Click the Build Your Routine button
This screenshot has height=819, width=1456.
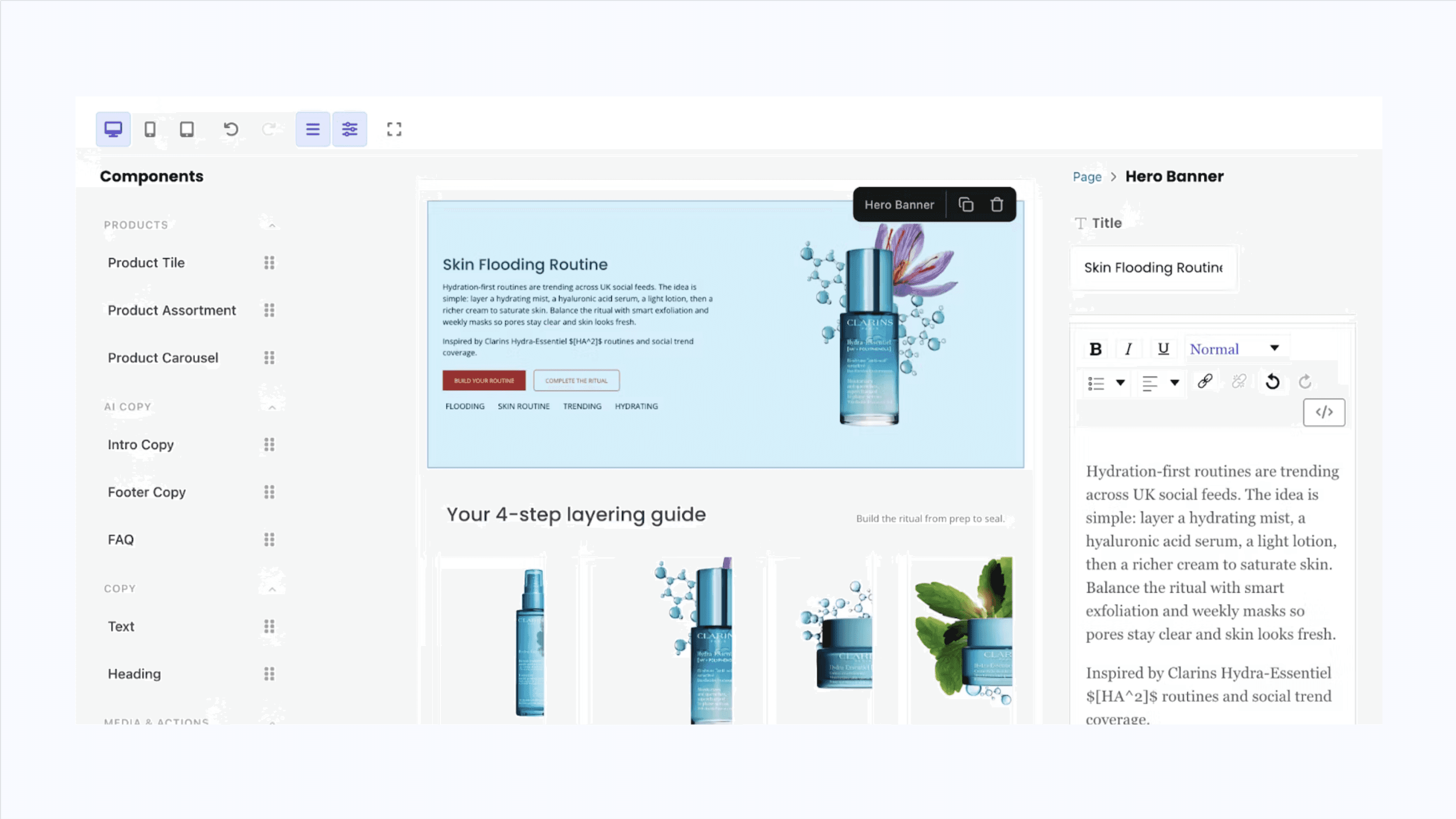[x=484, y=381]
